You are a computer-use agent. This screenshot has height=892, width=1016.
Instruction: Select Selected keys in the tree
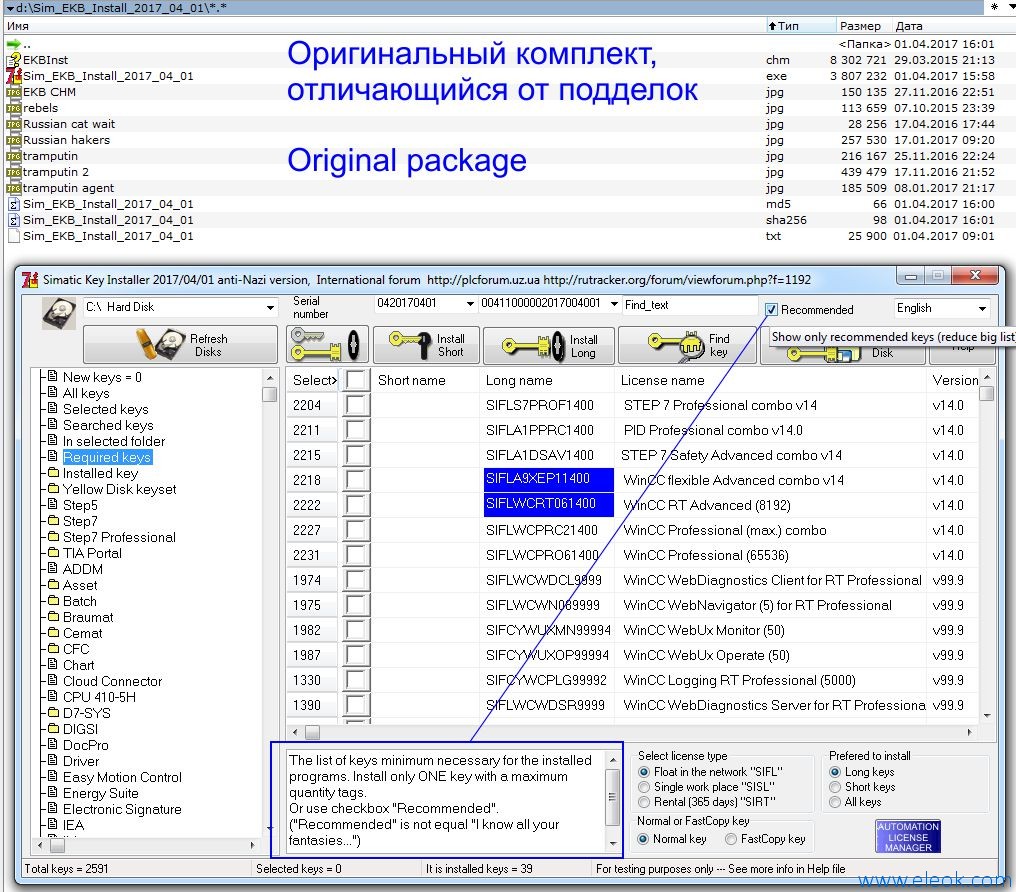coord(106,409)
